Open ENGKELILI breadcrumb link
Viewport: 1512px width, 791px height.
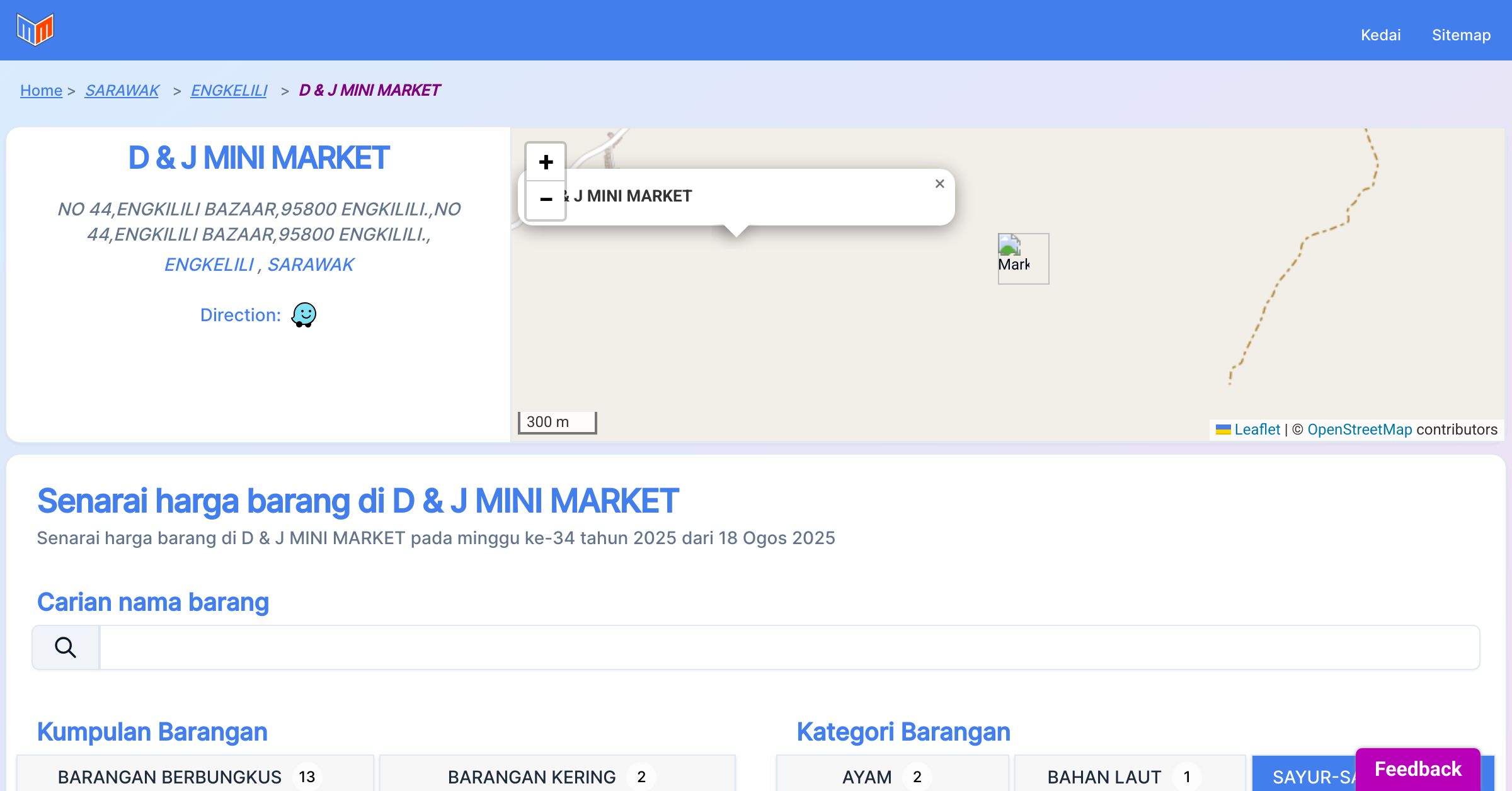tap(229, 91)
